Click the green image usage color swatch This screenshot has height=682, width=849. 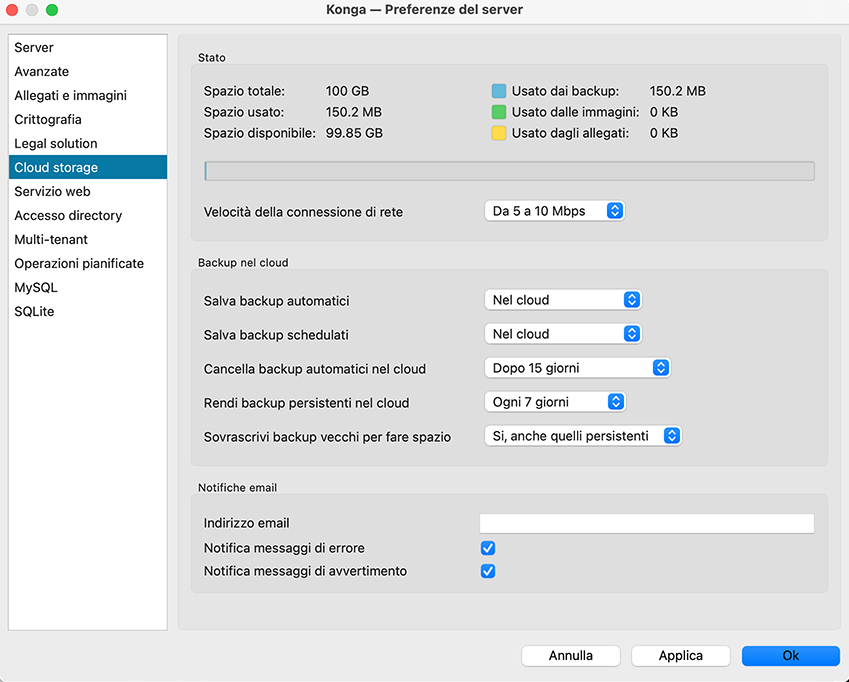(498, 112)
